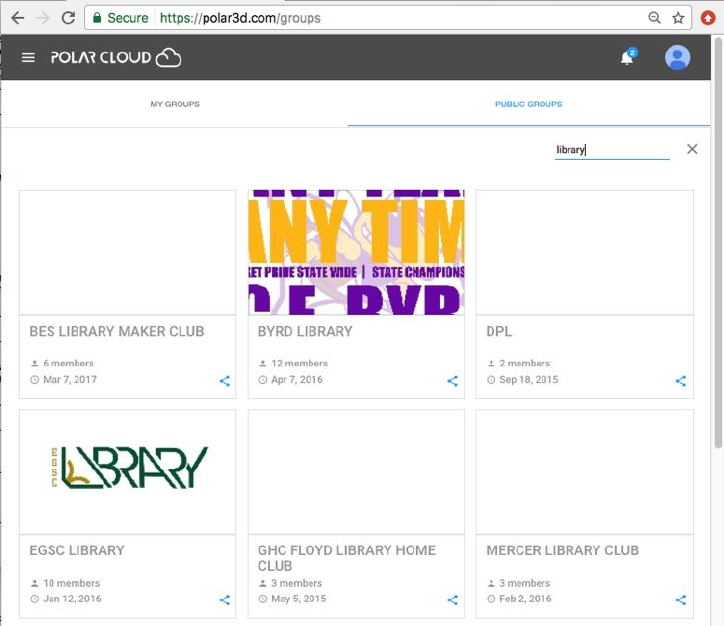This screenshot has width=724, height=626.
Task: Click the Secure padlock indicator
Action: pos(121,18)
